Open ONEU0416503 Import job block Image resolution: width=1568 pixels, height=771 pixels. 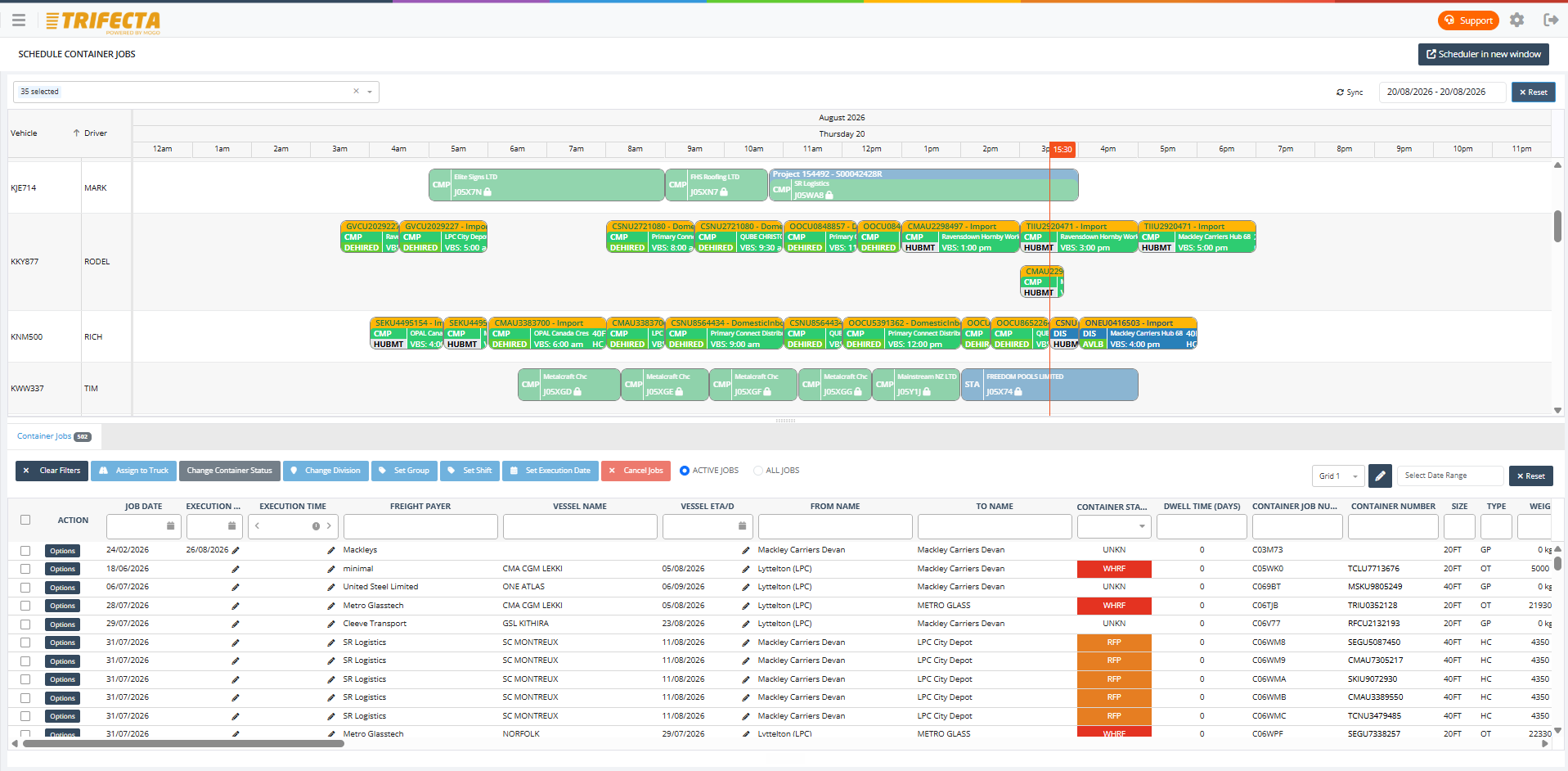point(1138,334)
